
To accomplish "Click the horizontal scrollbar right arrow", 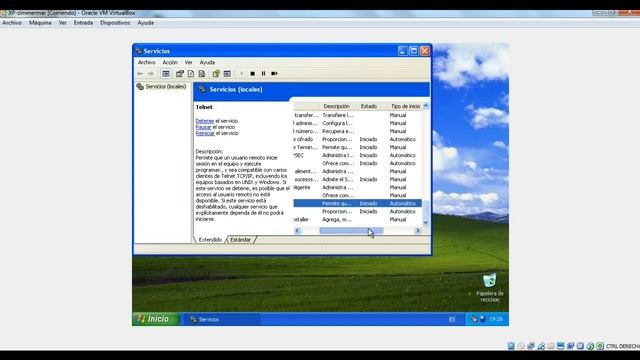I will point(418,231).
